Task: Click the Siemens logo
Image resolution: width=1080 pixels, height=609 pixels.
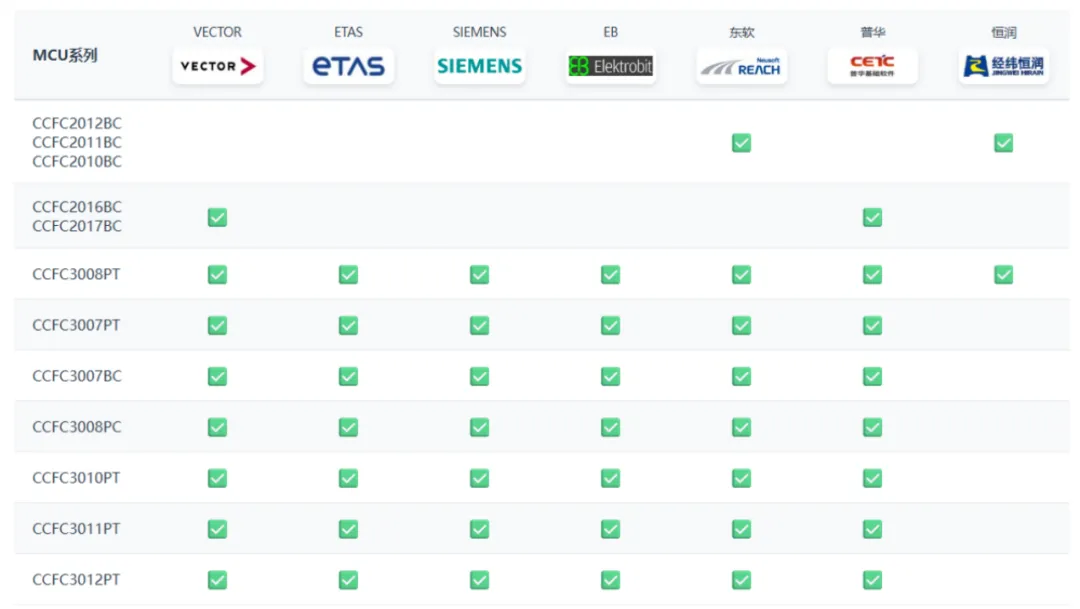Action: (479, 66)
